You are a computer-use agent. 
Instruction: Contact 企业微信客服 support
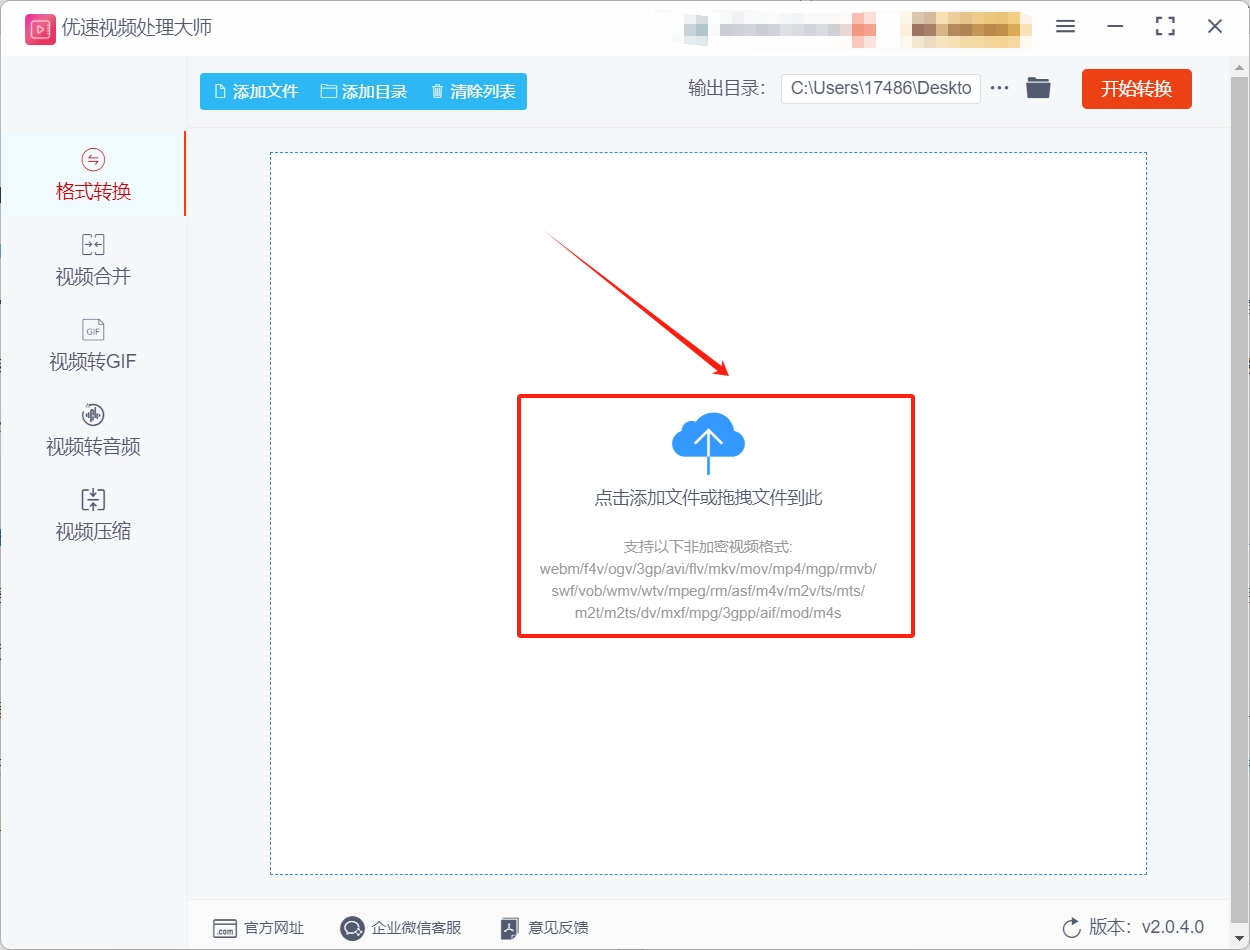(401, 928)
